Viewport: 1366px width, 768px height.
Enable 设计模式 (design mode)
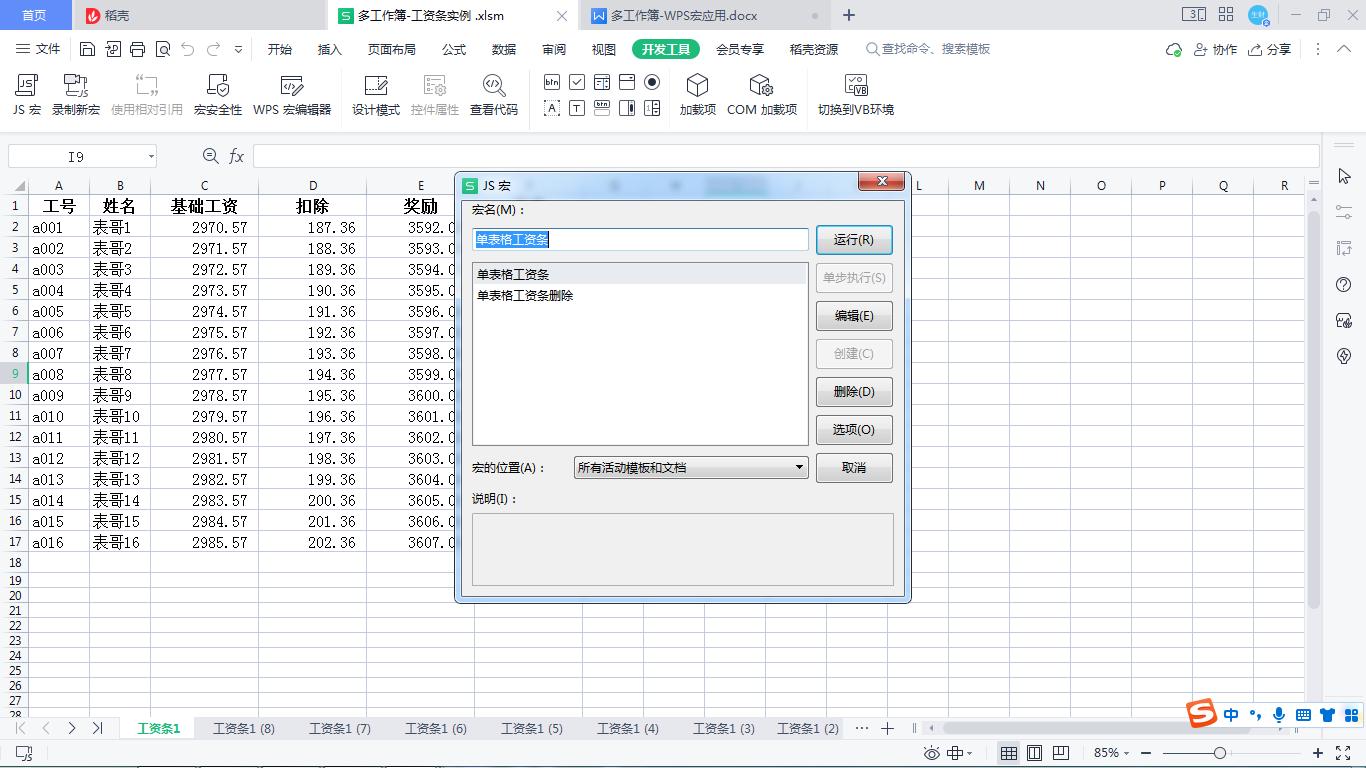(375, 92)
